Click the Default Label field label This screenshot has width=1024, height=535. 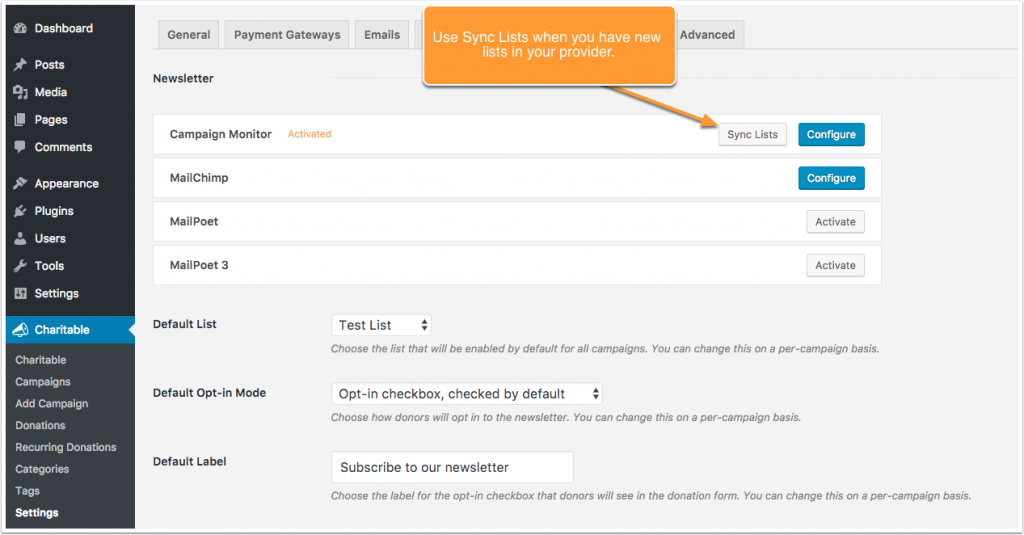[x=189, y=461]
